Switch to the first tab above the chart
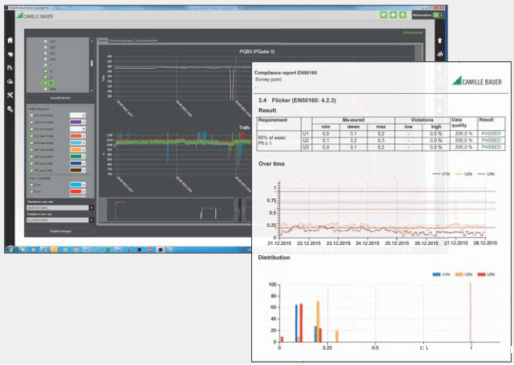 pyautogui.click(x=102, y=40)
